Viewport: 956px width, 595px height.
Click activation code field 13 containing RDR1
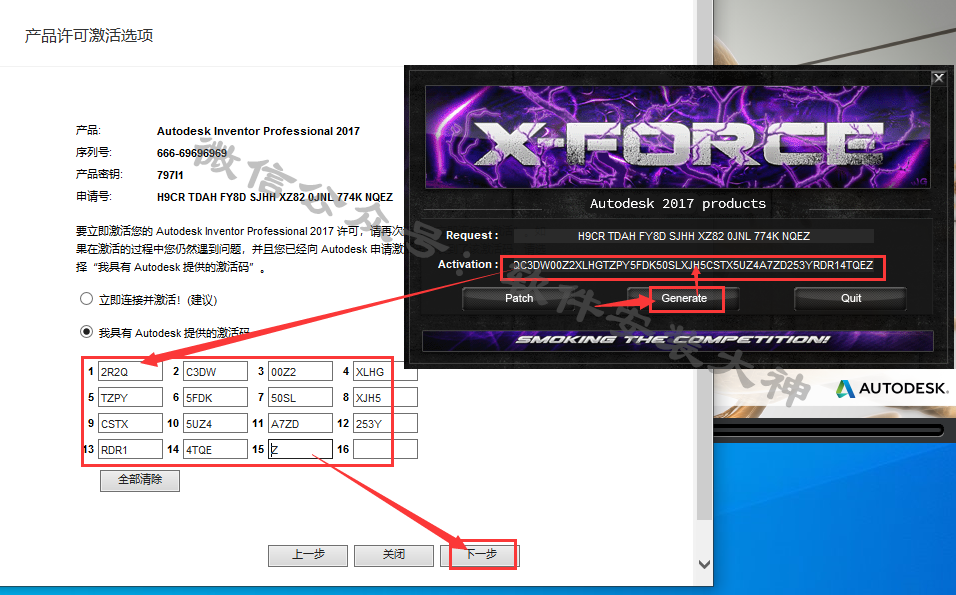point(130,449)
